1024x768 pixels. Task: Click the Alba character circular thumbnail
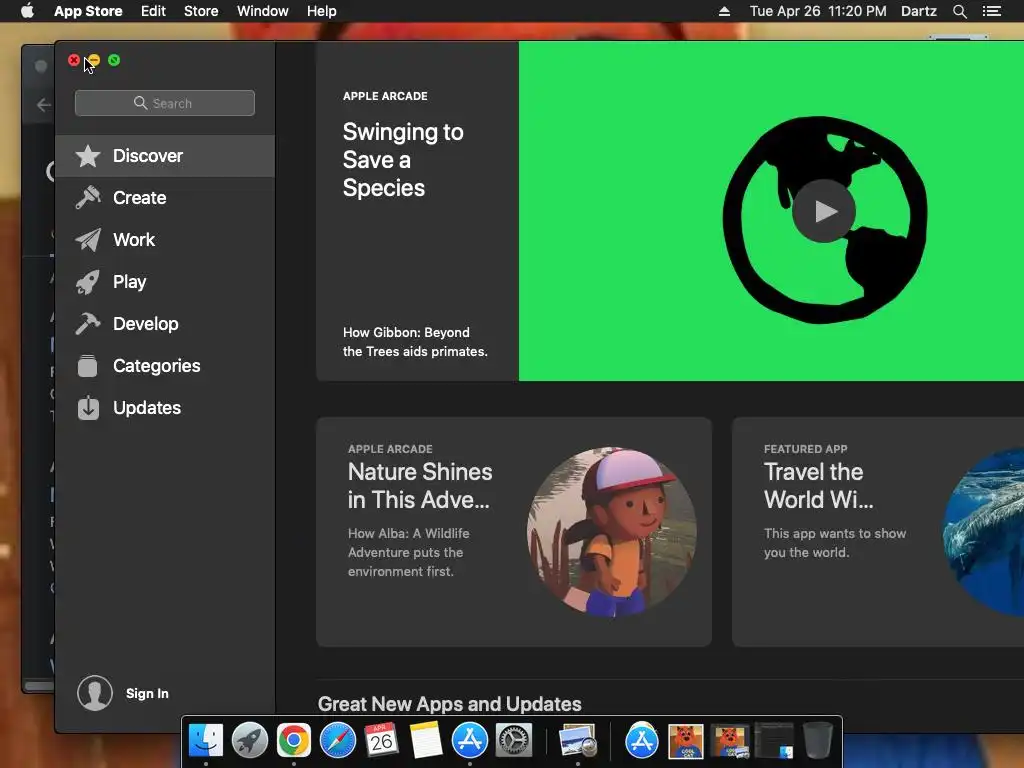coord(611,532)
